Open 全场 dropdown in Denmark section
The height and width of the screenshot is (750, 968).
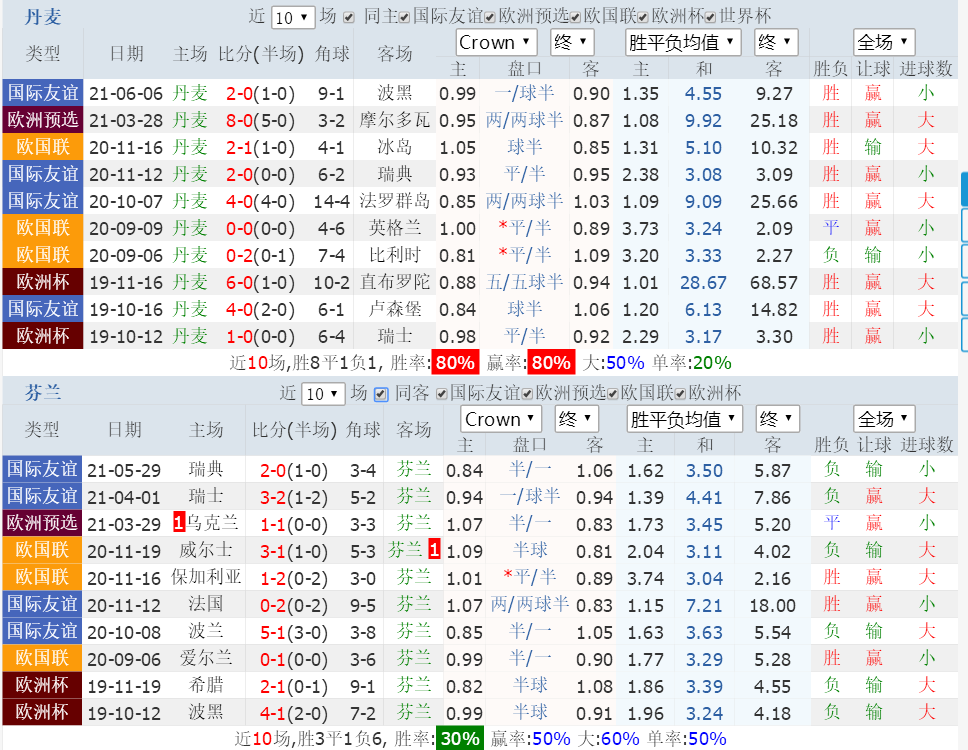pyautogui.click(x=883, y=43)
